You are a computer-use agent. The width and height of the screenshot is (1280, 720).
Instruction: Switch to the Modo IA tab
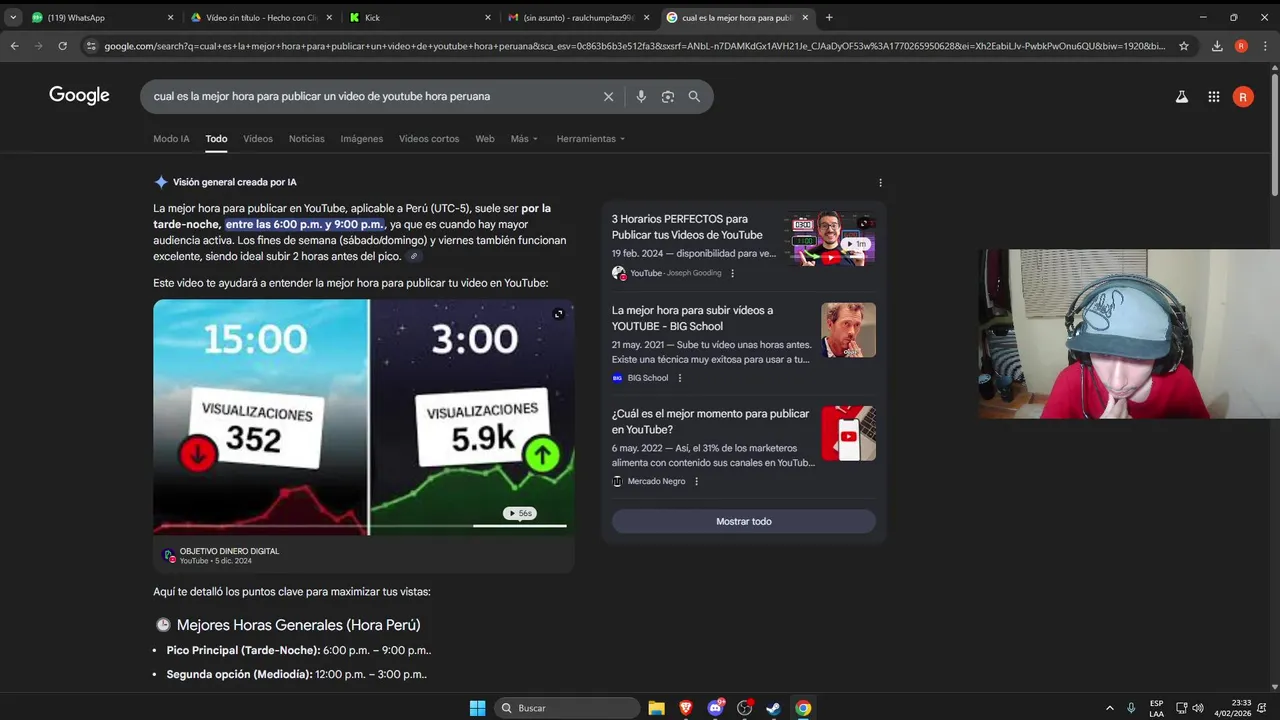coord(171,139)
